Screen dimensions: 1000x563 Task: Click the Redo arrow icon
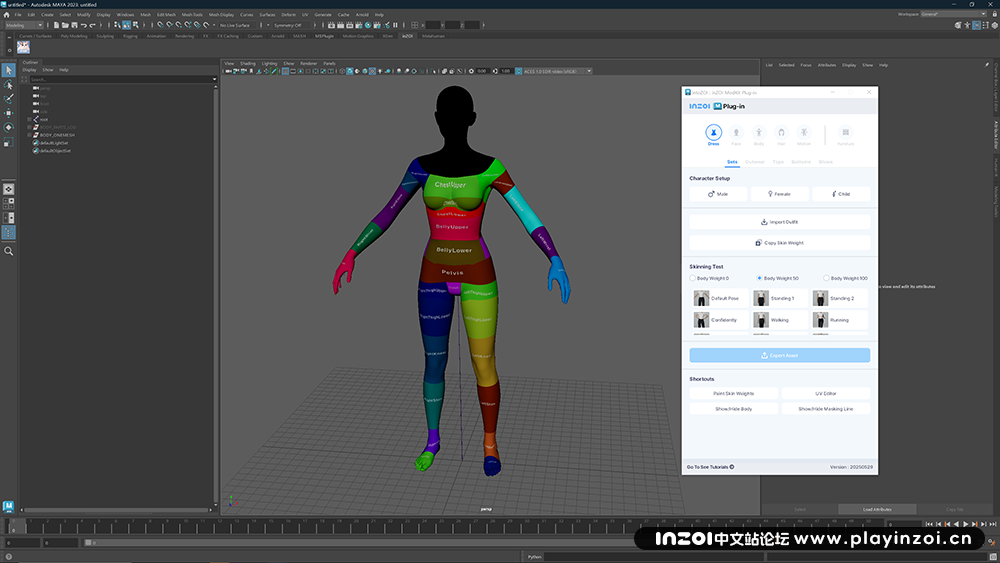coord(92,25)
